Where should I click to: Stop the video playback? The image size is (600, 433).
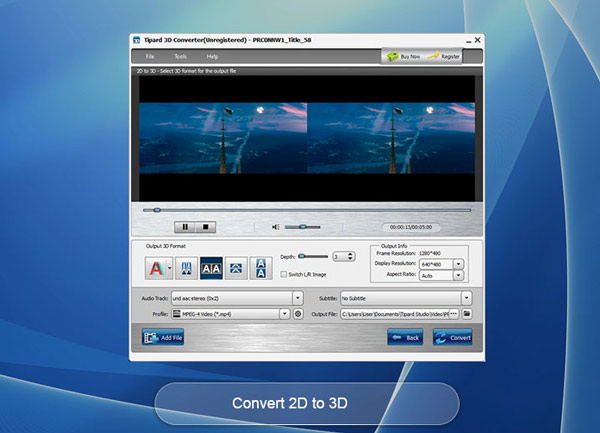tap(204, 227)
